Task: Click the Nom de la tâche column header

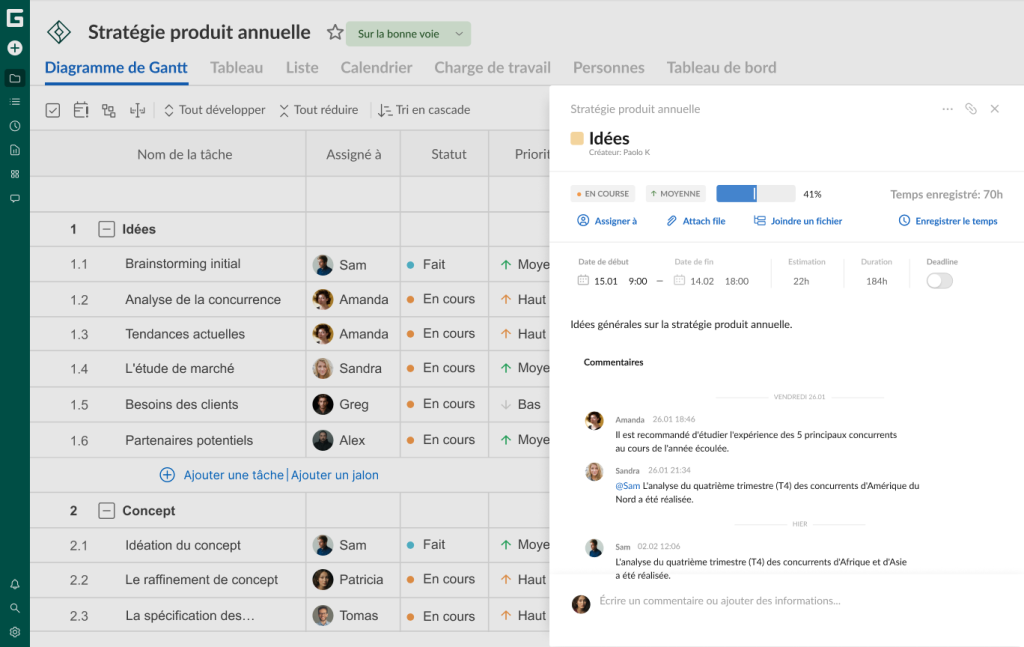Action: tap(185, 155)
